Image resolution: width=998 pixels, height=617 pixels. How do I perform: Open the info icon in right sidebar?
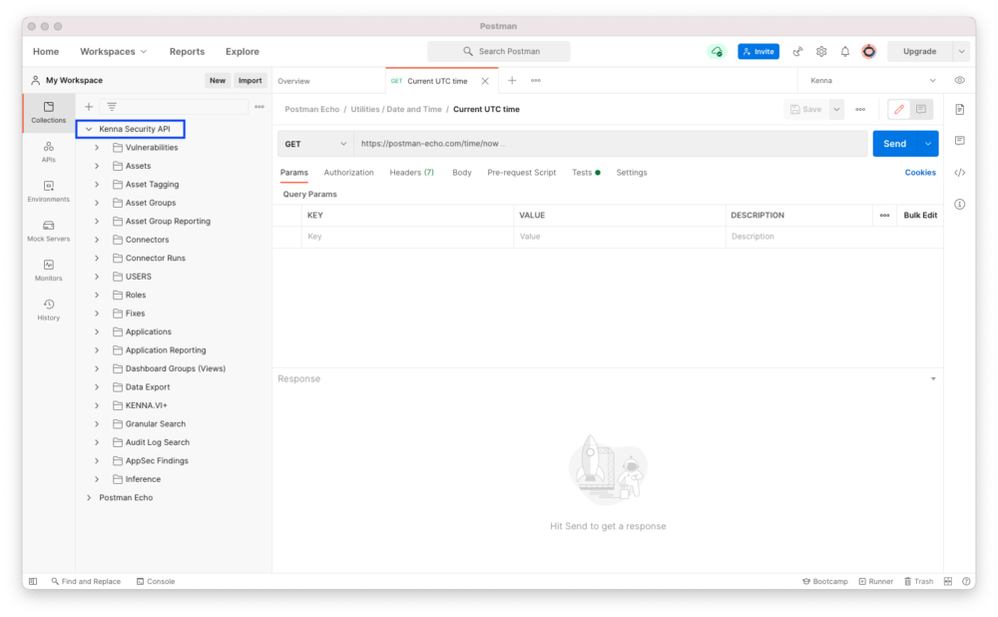tap(960, 204)
